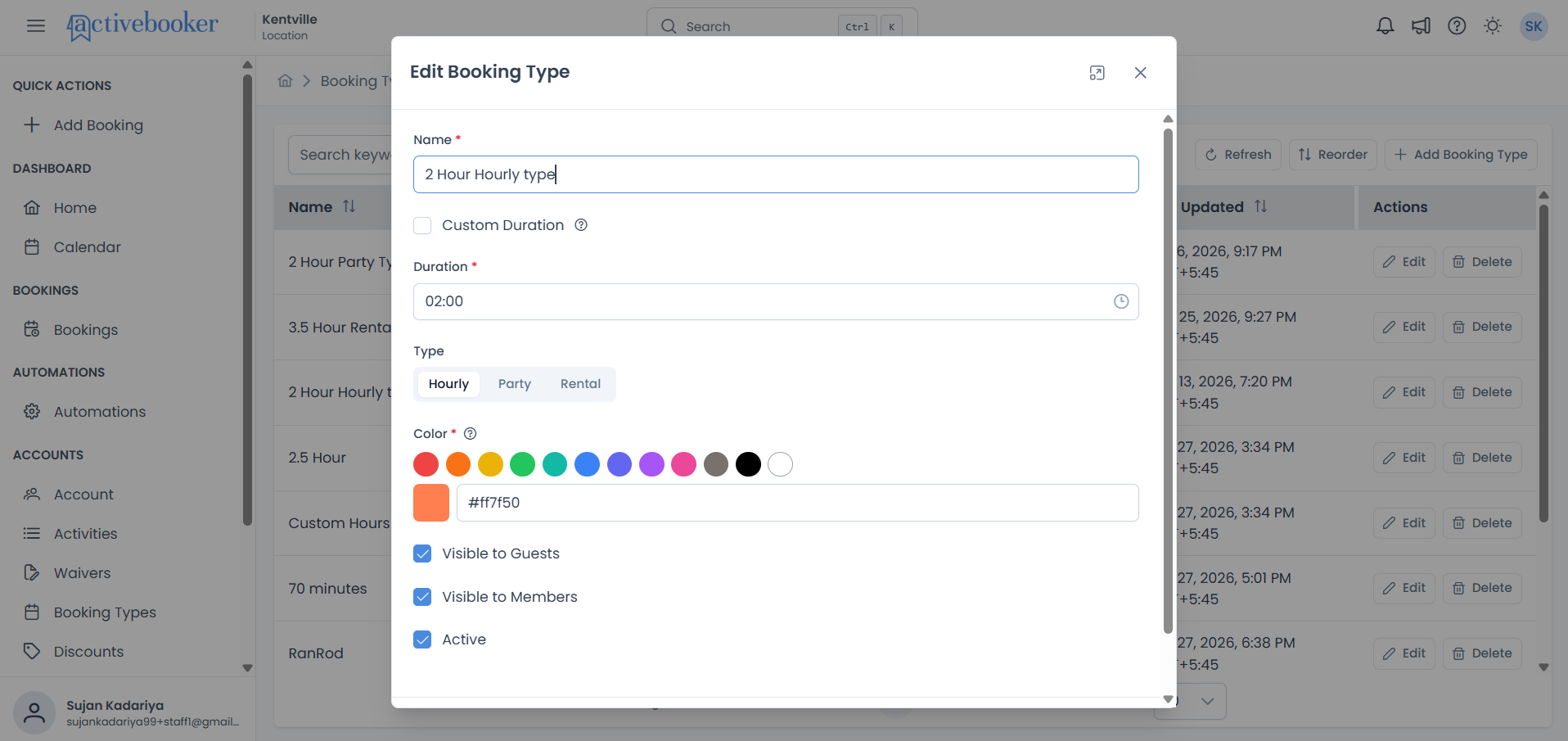Sort by Name column arrows

point(349,206)
